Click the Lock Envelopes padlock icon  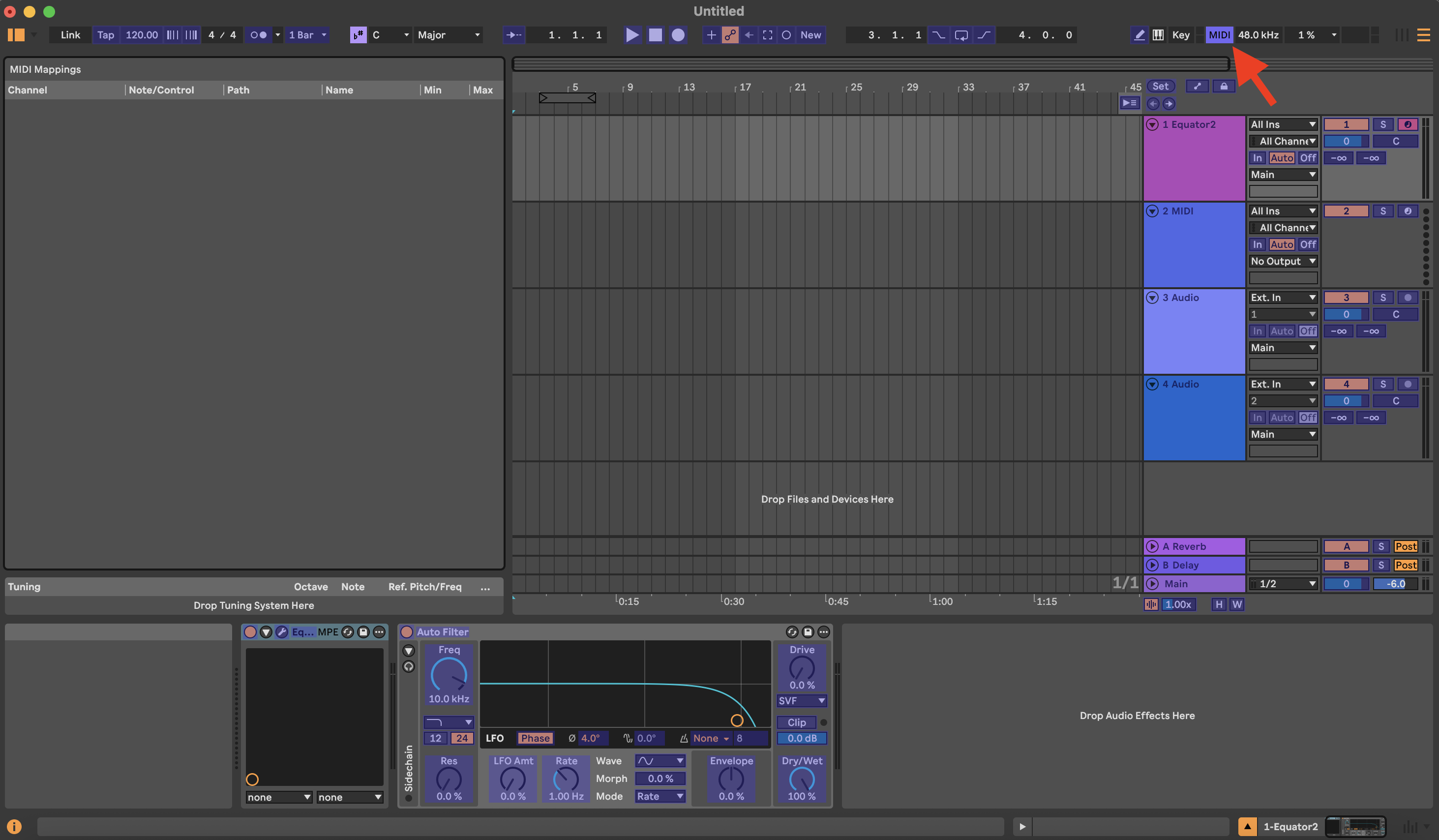(1224, 86)
